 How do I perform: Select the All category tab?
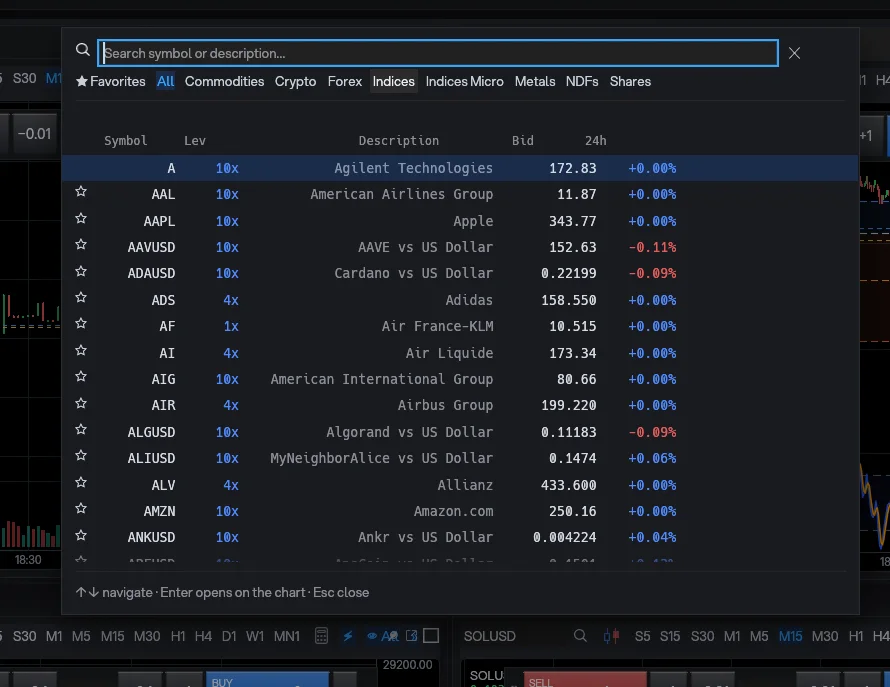pyautogui.click(x=165, y=82)
